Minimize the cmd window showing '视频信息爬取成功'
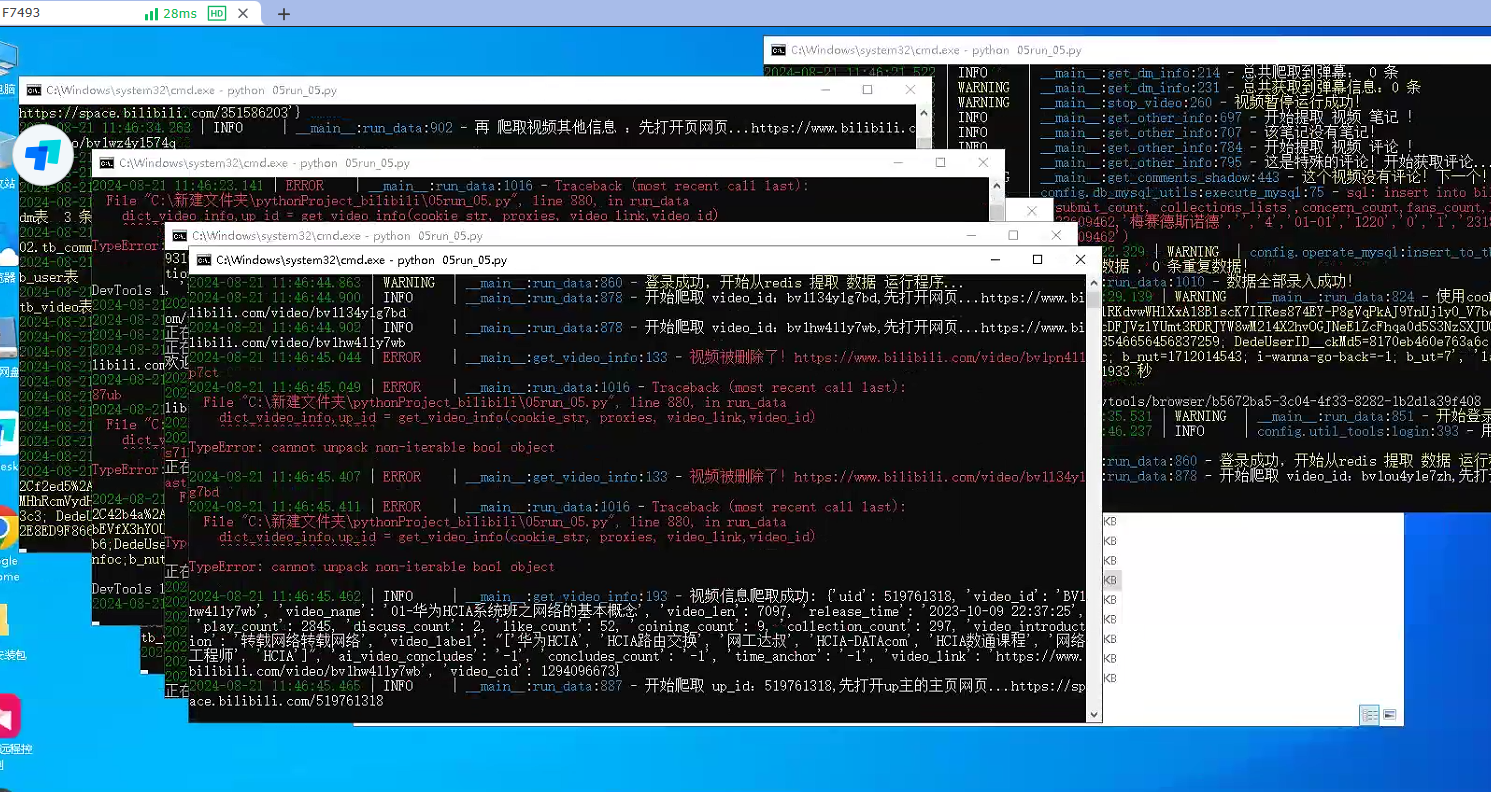 994,260
